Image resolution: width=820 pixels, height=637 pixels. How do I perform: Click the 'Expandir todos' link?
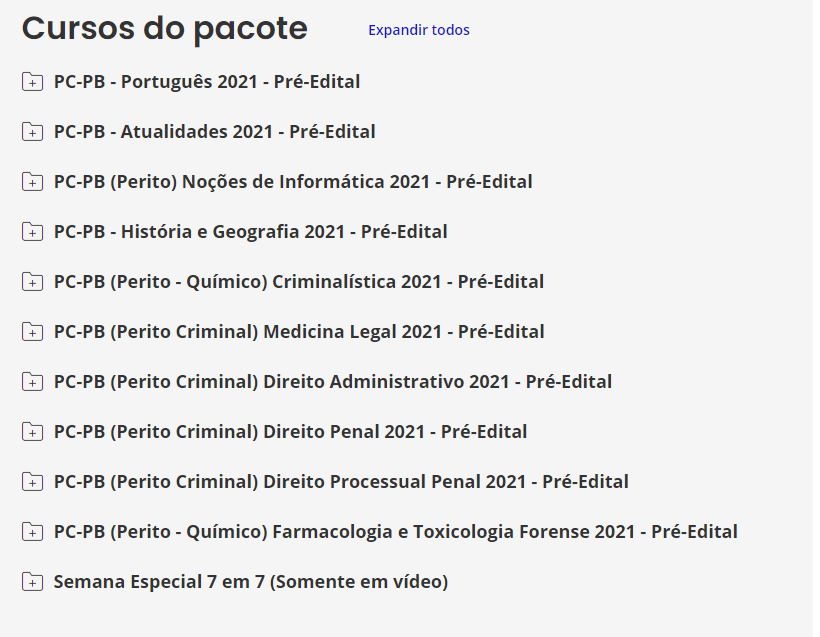click(419, 30)
